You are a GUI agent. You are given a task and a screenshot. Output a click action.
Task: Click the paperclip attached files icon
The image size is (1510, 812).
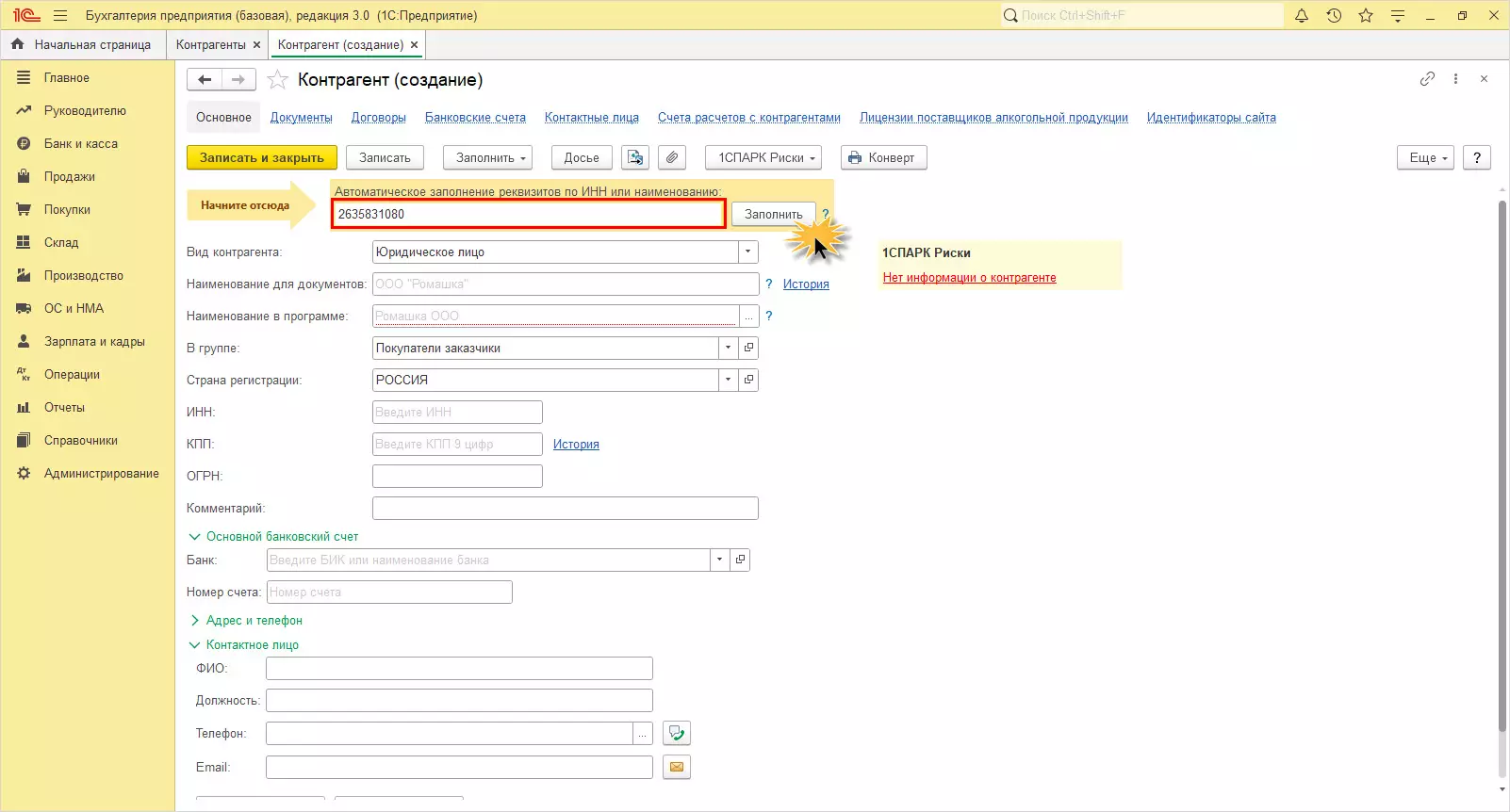click(671, 157)
